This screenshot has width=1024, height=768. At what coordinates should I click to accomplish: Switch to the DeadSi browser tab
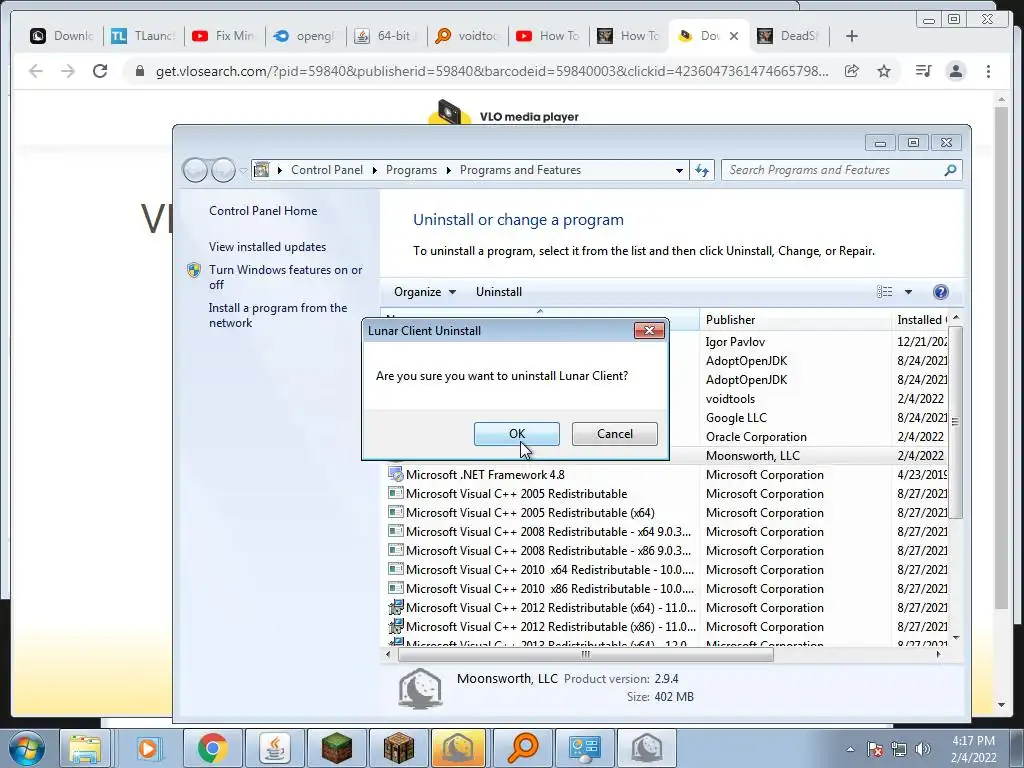[789, 36]
